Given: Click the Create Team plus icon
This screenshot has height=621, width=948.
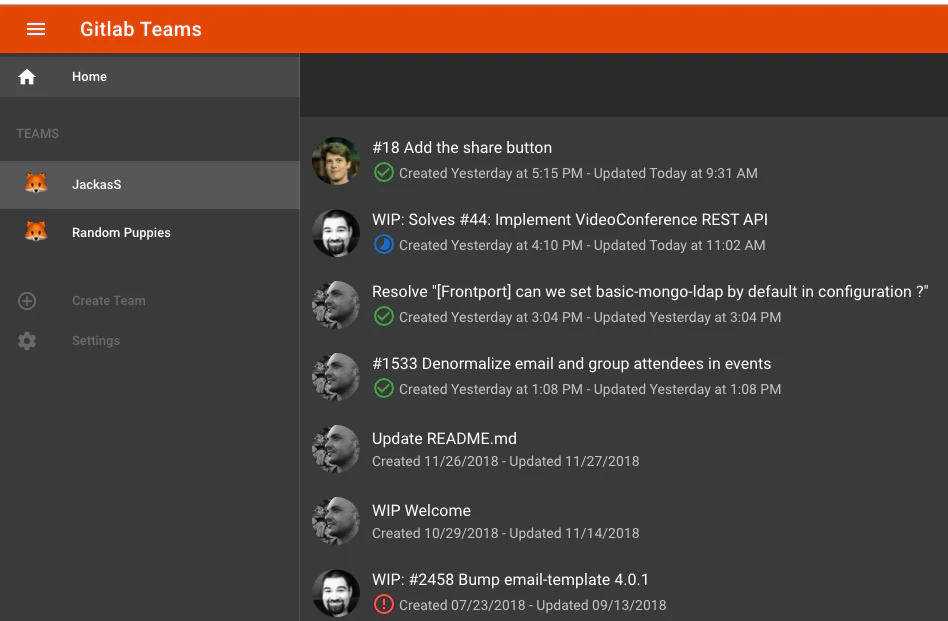Looking at the screenshot, I should 26,300.
